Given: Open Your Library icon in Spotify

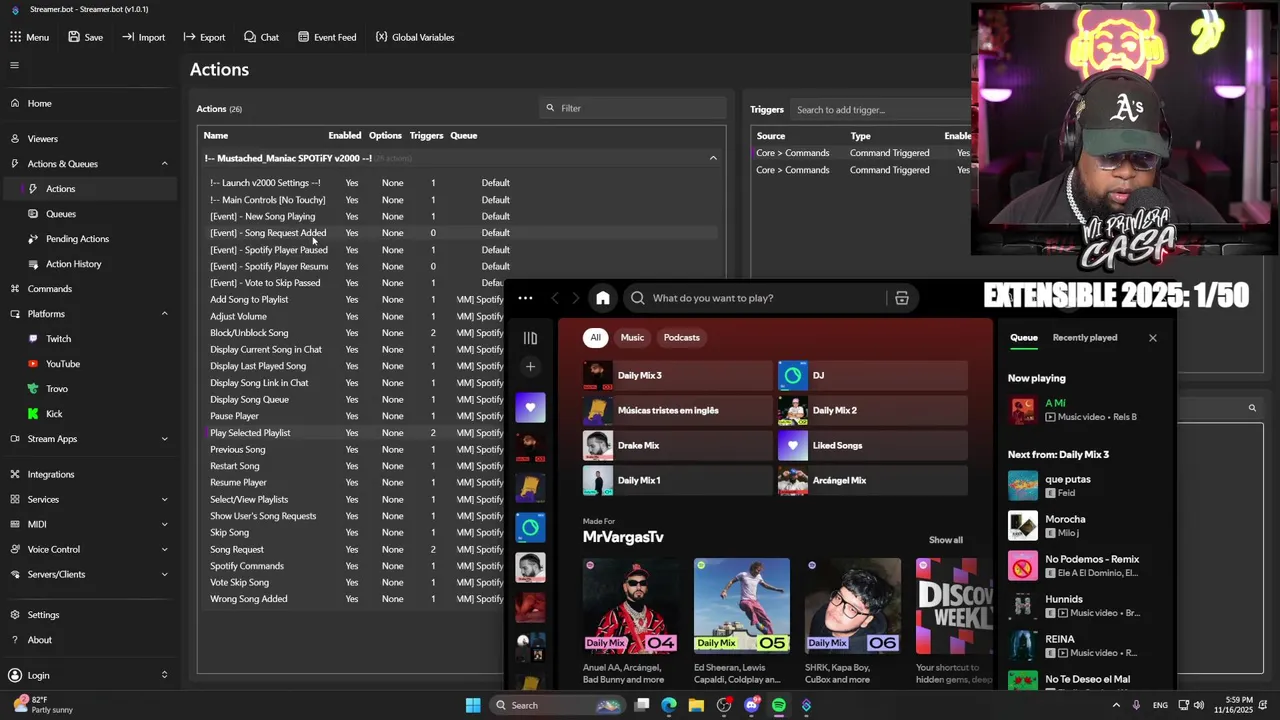Looking at the screenshot, I should 530,338.
